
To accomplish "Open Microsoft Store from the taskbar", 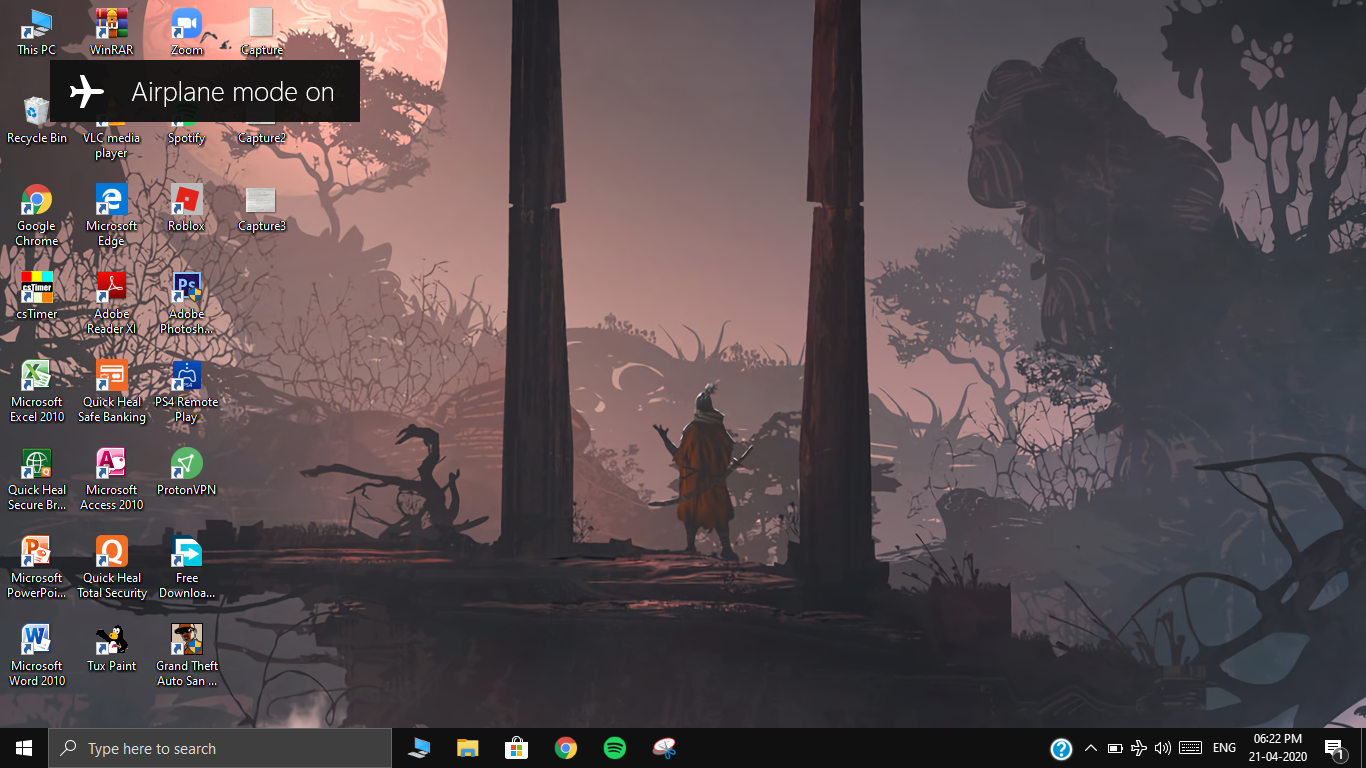I will click(516, 748).
